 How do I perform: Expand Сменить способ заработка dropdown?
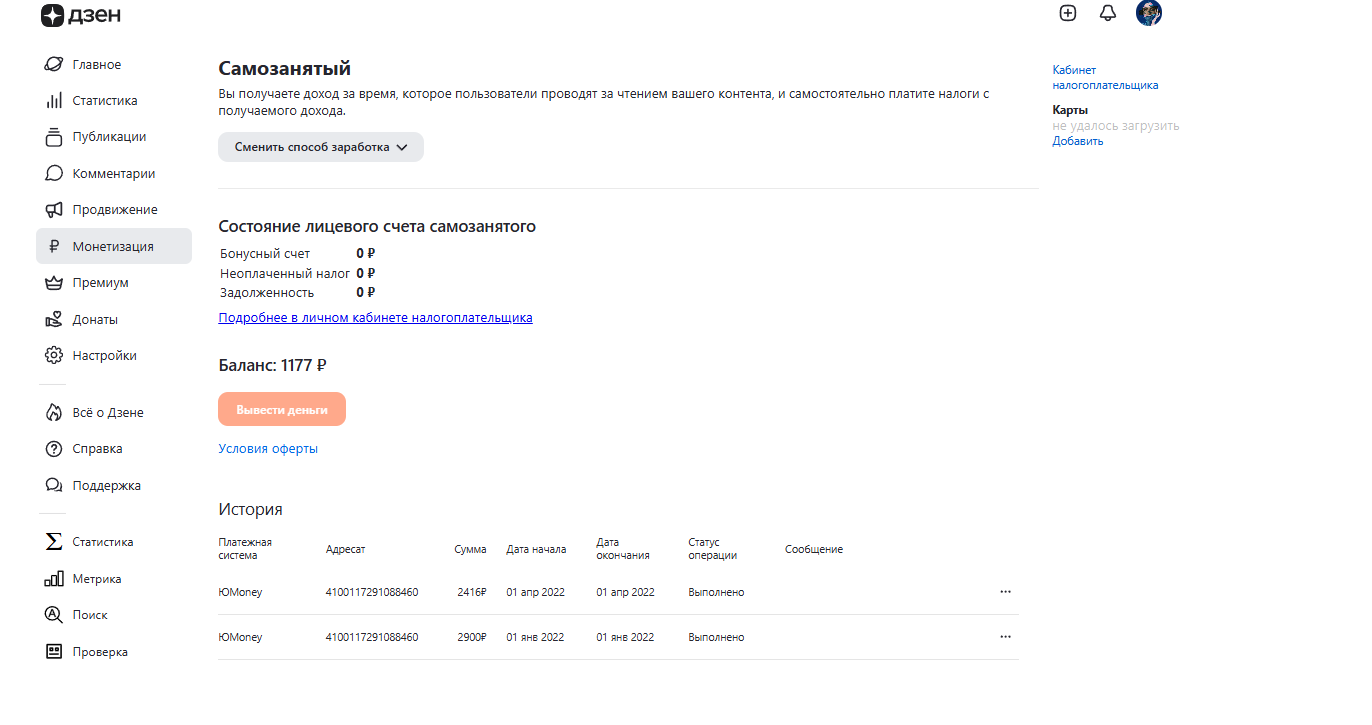[x=321, y=147]
